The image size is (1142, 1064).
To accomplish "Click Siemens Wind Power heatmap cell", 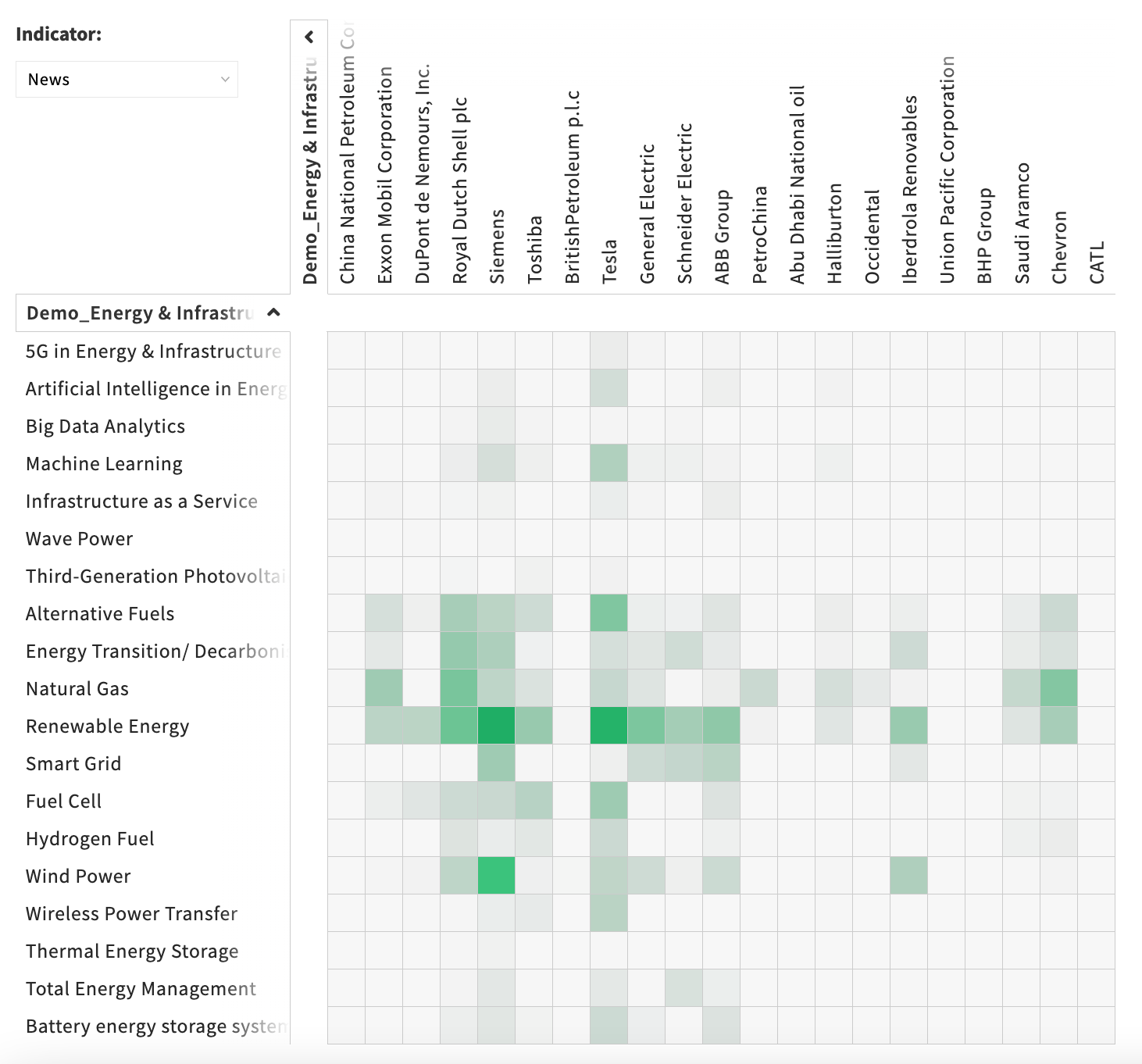I will point(497,876).
